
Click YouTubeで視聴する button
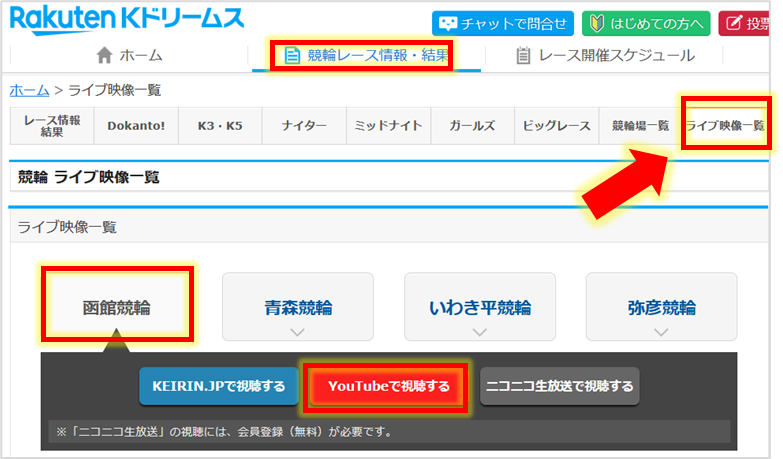tap(383, 385)
